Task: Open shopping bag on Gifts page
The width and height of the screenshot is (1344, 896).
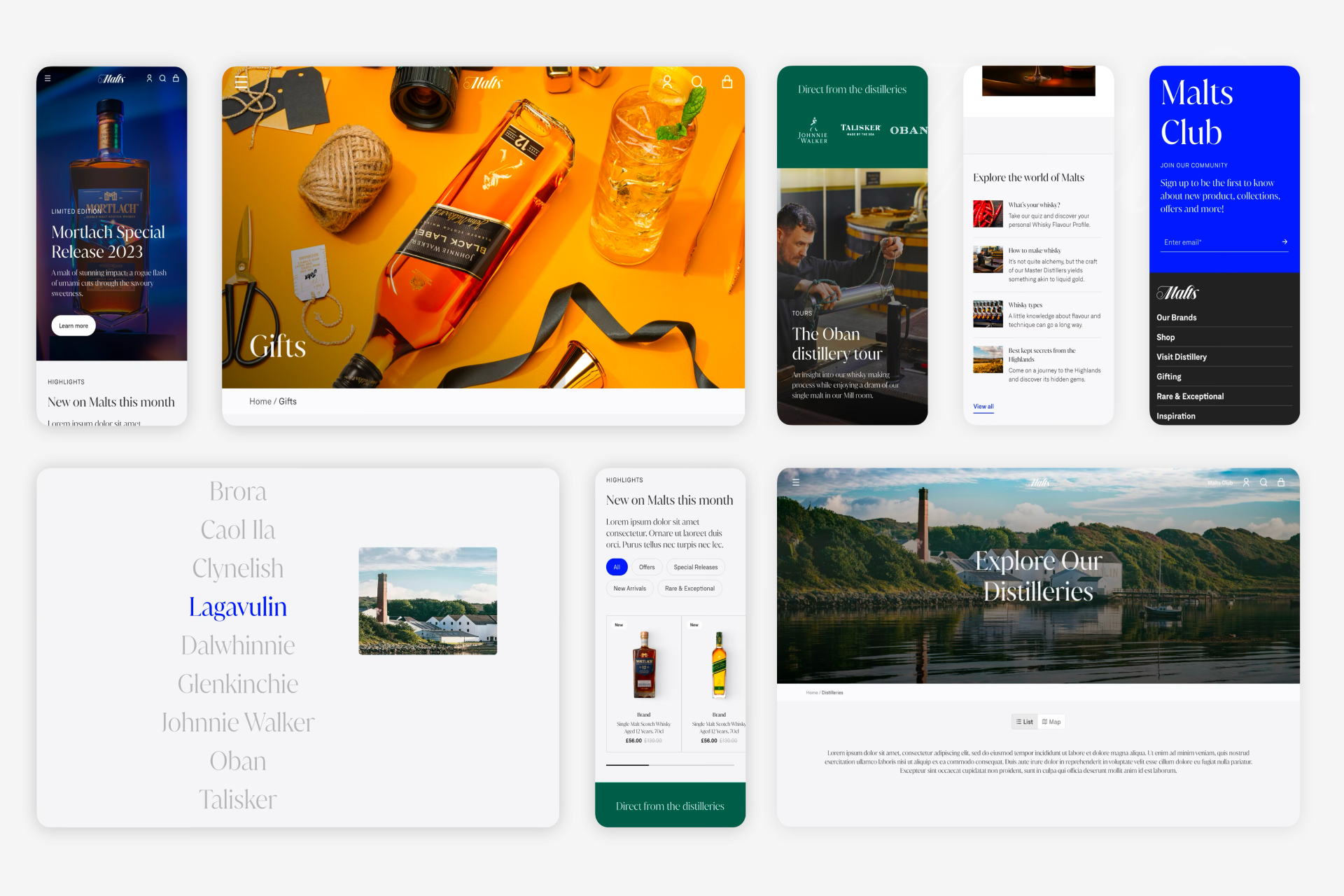Action: coord(727,83)
